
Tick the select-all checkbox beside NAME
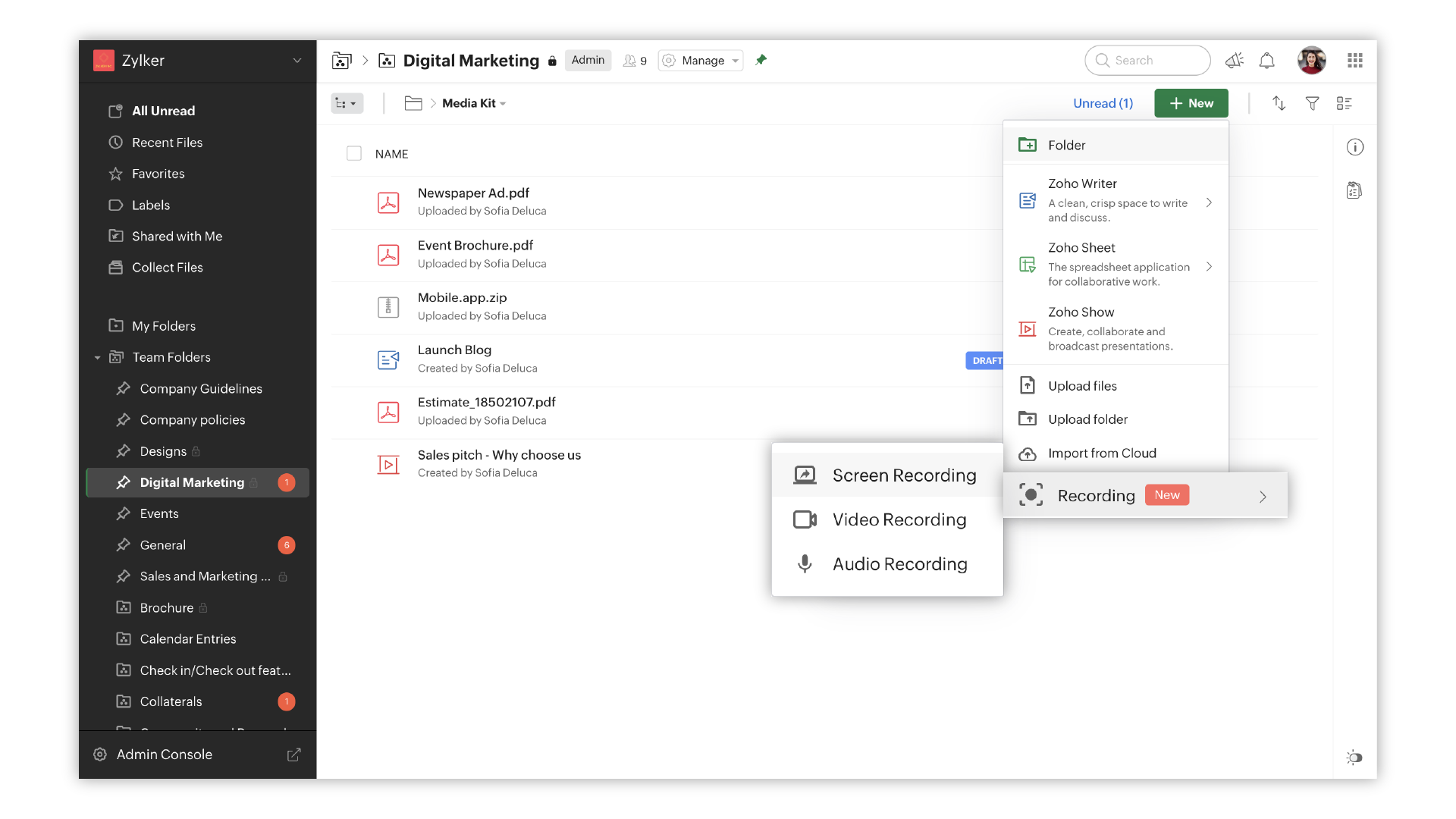[354, 154]
